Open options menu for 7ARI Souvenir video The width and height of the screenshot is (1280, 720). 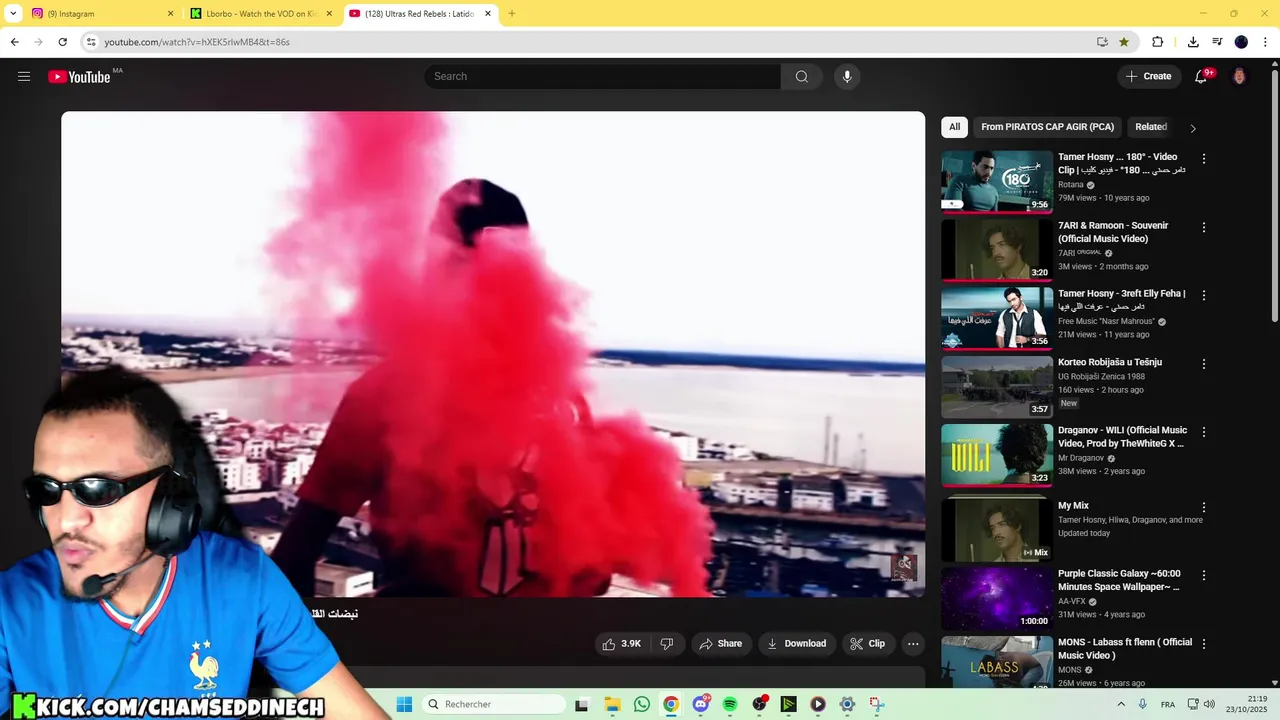[1204, 227]
